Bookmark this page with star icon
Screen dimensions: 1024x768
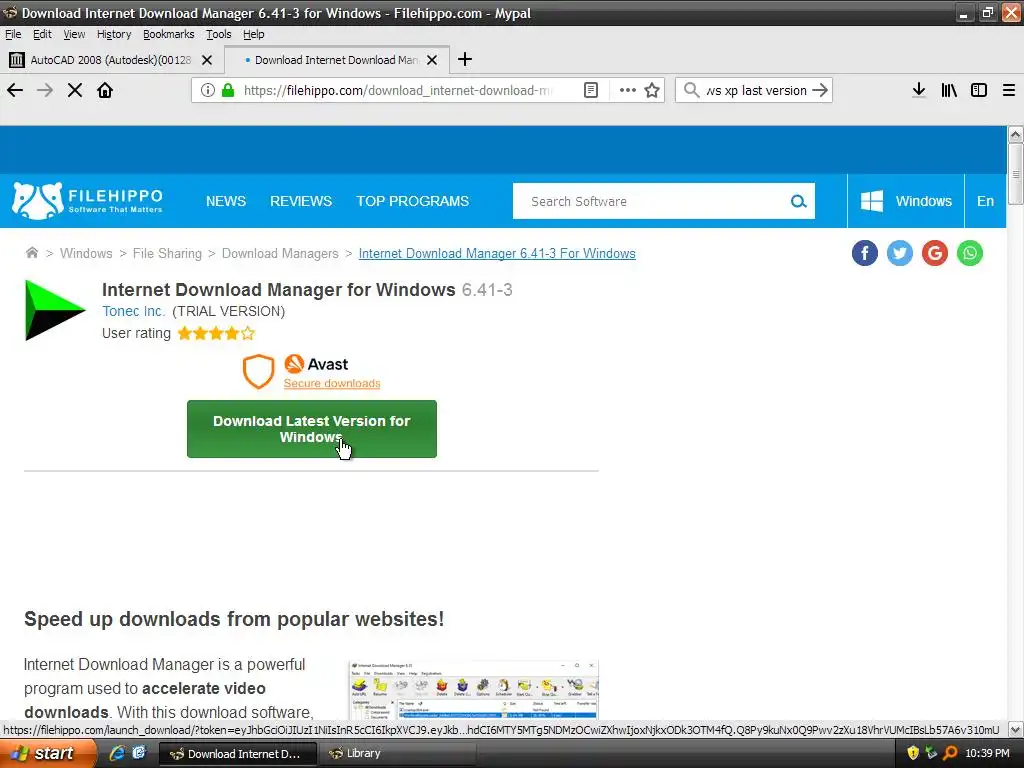coord(652,90)
